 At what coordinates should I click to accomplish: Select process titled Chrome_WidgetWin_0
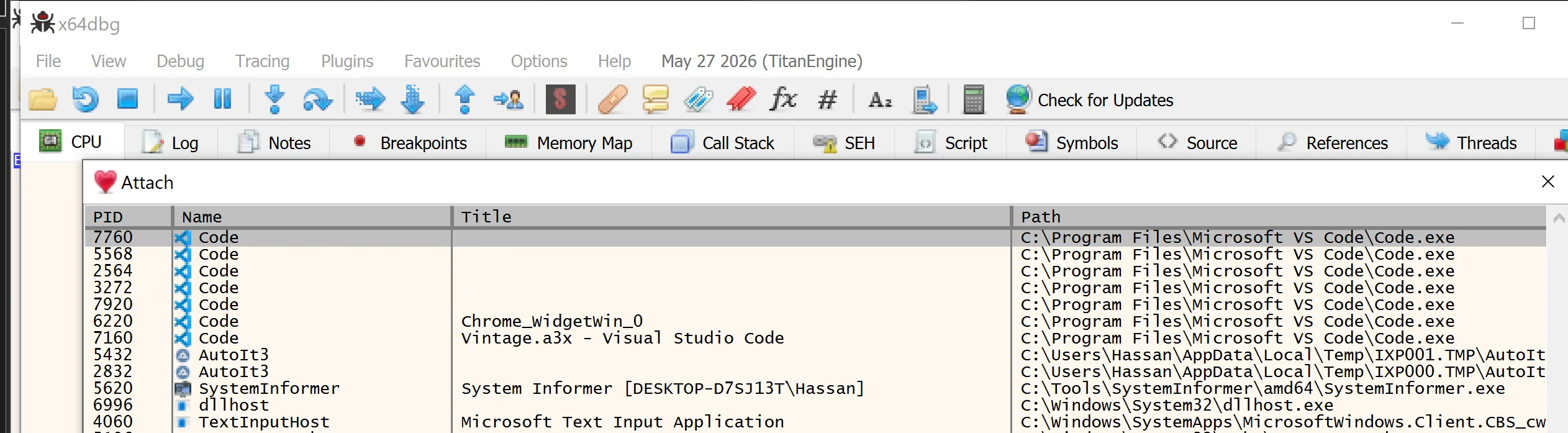pyautogui.click(x=815, y=321)
